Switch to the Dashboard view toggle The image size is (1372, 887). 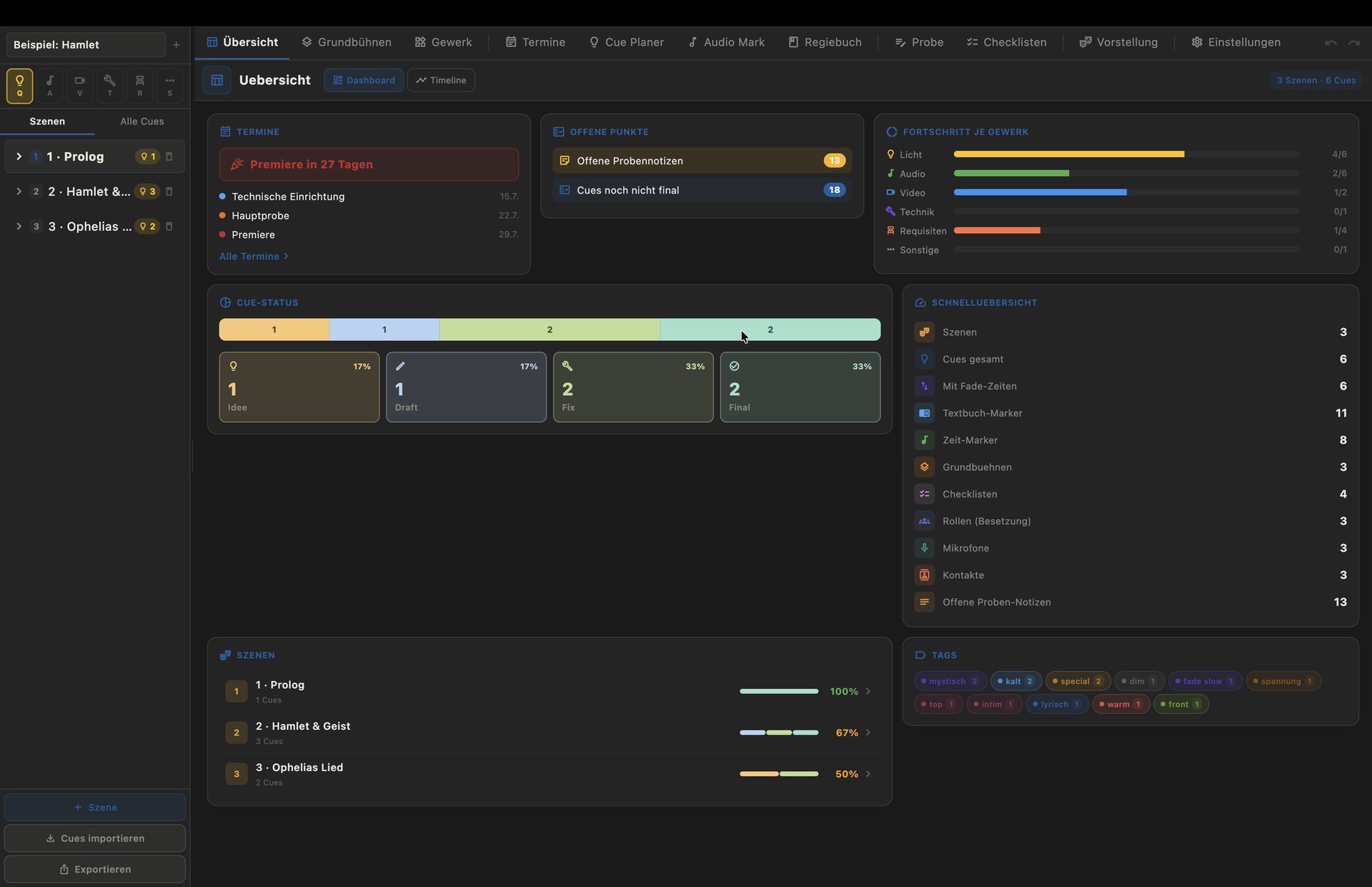[x=364, y=80]
